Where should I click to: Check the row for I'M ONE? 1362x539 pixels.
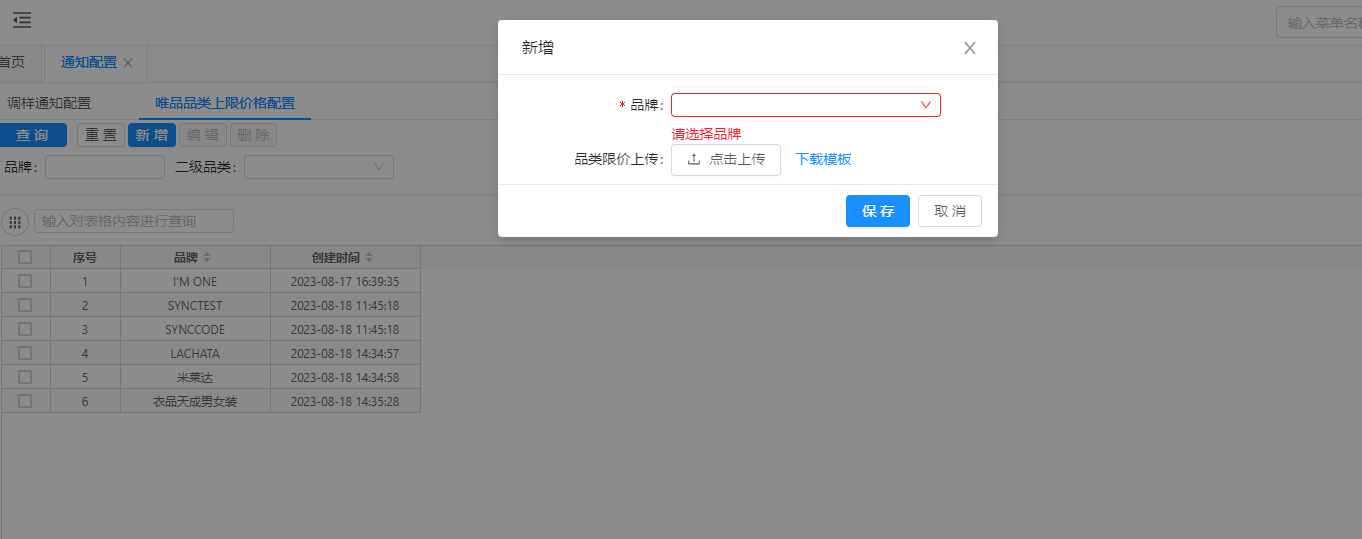(25, 281)
